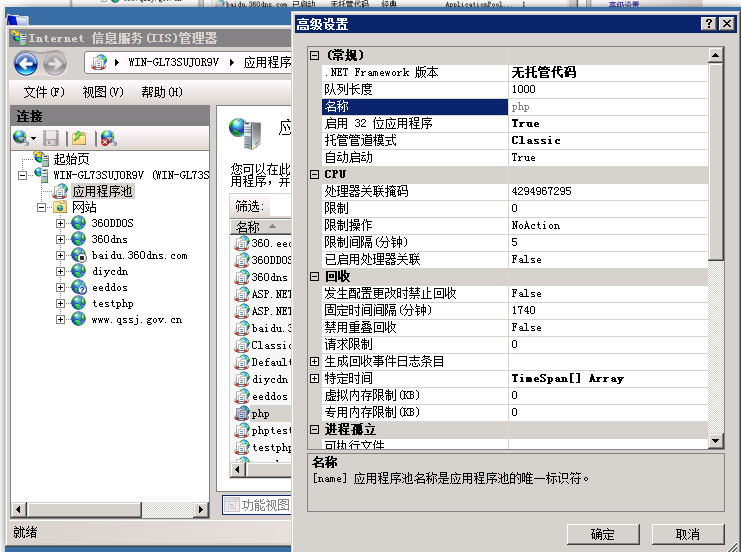741x552 pixels.
Task: Click the 队列长度 value field
Action: 606,89
